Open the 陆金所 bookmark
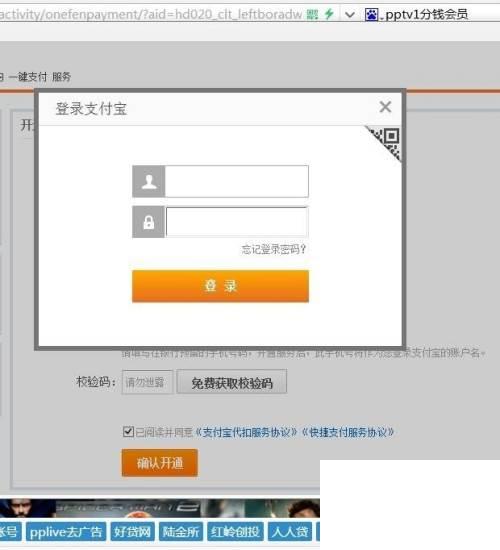The image size is (500, 550). pos(181,532)
